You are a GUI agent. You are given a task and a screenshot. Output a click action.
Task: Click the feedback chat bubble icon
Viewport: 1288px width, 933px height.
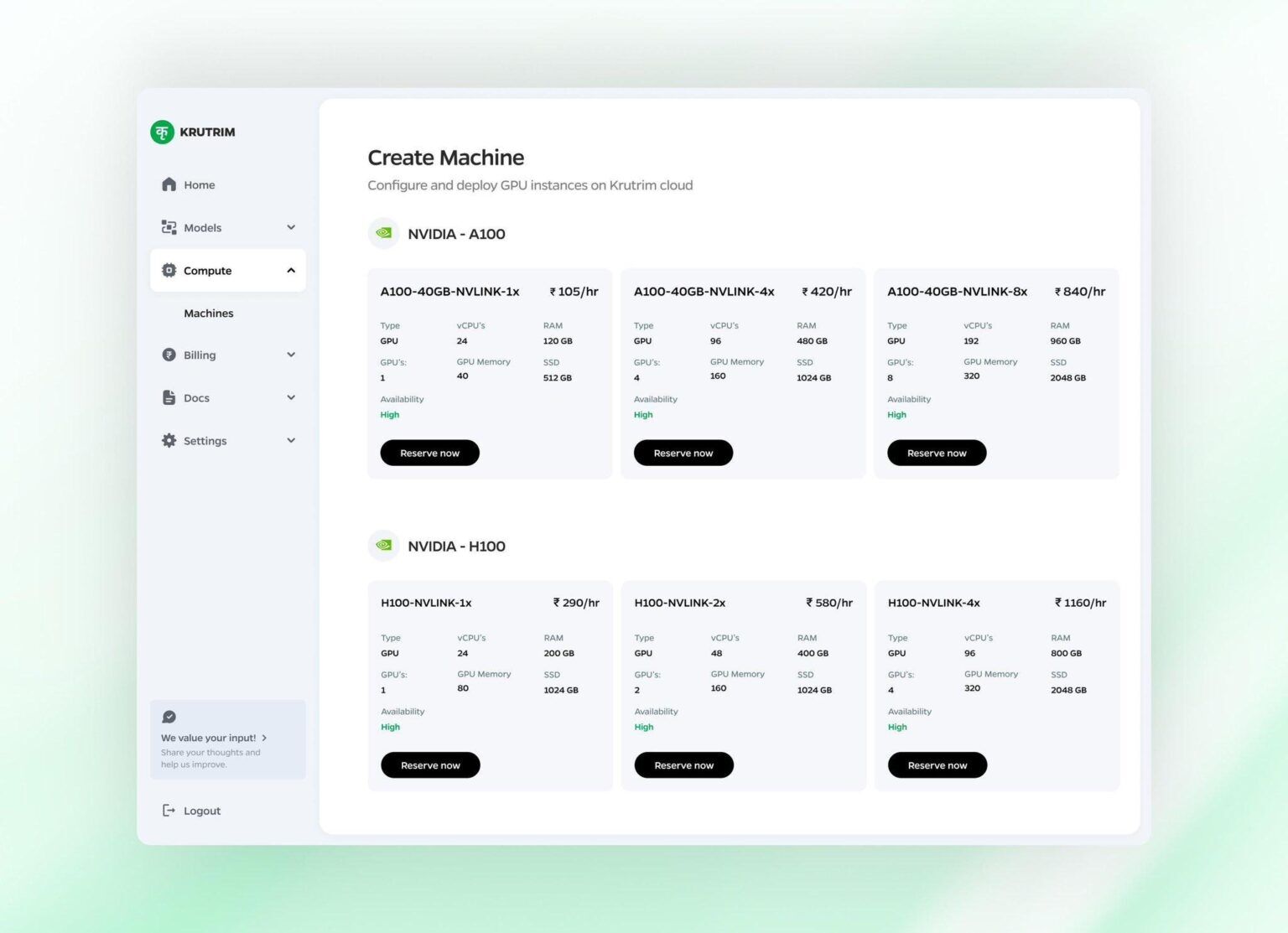tap(169, 717)
